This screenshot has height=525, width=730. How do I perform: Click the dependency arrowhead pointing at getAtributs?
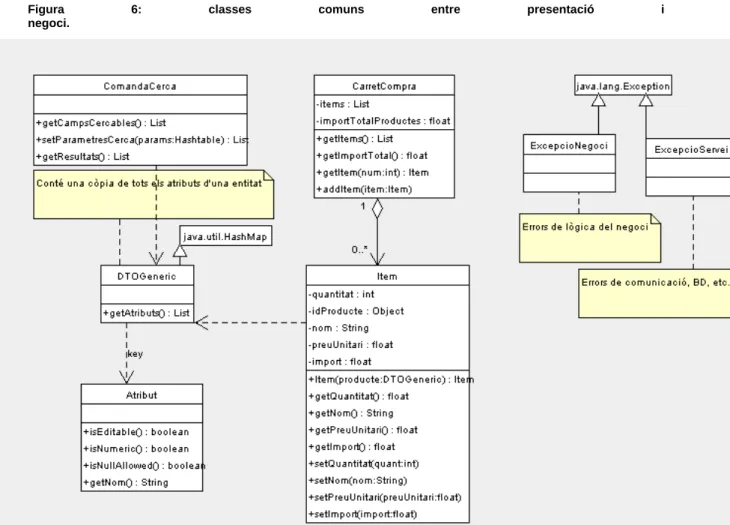pyautogui.click(x=202, y=322)
